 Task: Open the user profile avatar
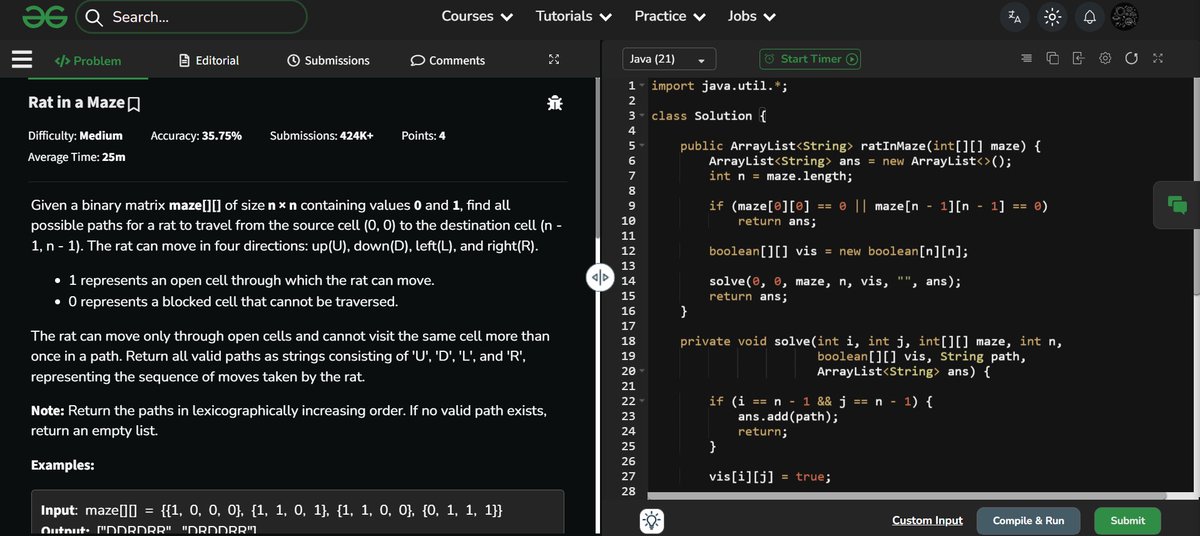click(x=1126, y=16)
